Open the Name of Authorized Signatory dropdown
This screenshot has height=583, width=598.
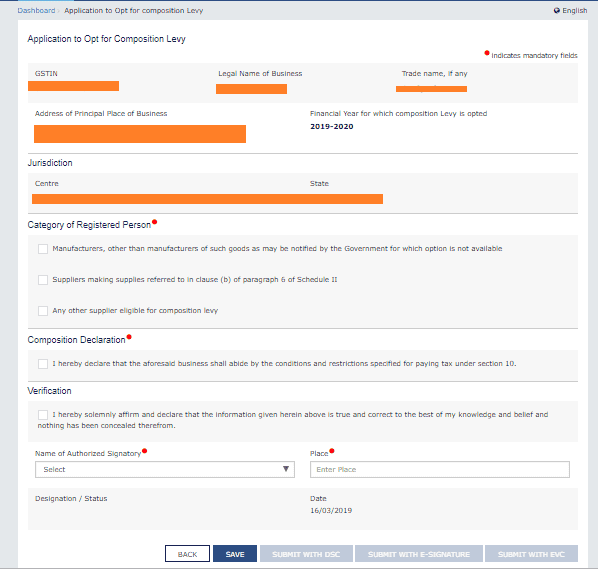pyautogui.click(x=165, y=469)
